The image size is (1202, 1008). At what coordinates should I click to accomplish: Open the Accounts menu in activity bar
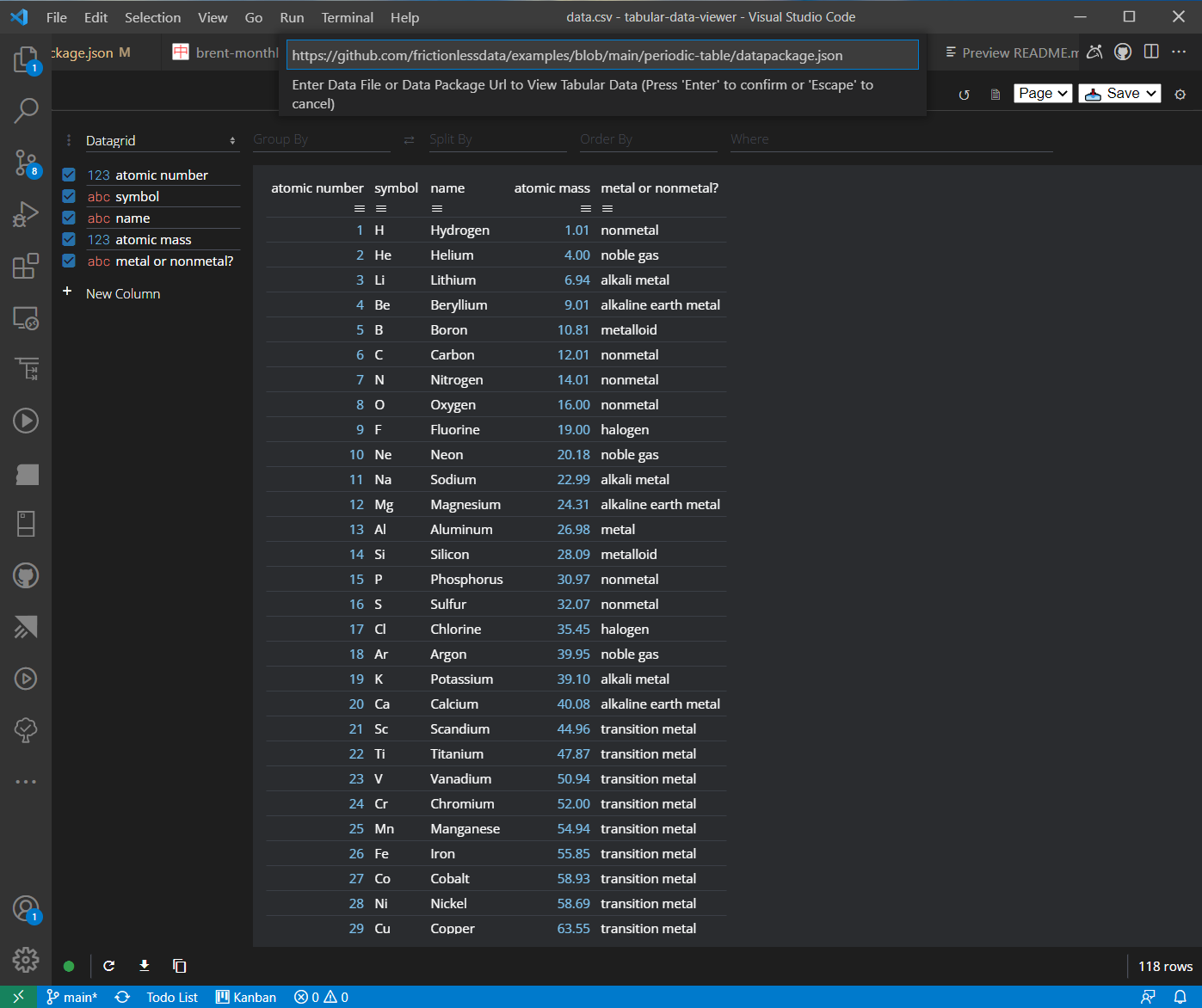tap(26, 909)
